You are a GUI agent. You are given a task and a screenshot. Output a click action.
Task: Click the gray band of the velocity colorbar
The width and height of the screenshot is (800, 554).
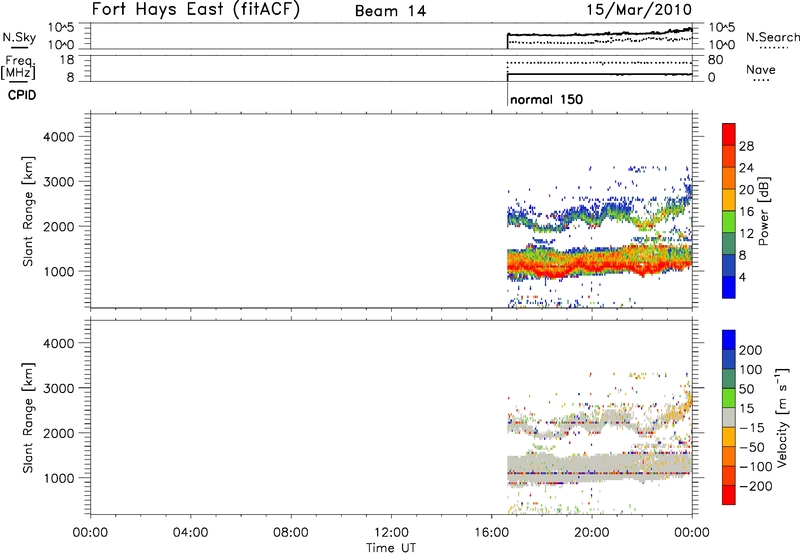[729, 417]
